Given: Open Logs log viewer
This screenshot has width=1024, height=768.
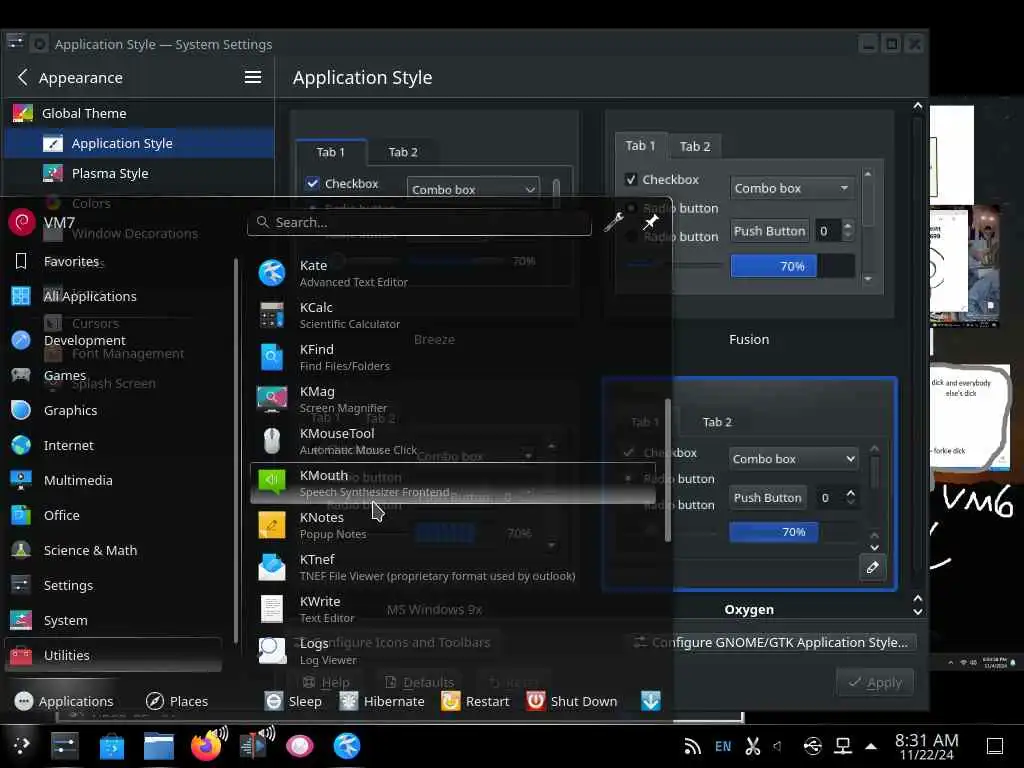Looking at the screenshot, I should coord(453,651).
